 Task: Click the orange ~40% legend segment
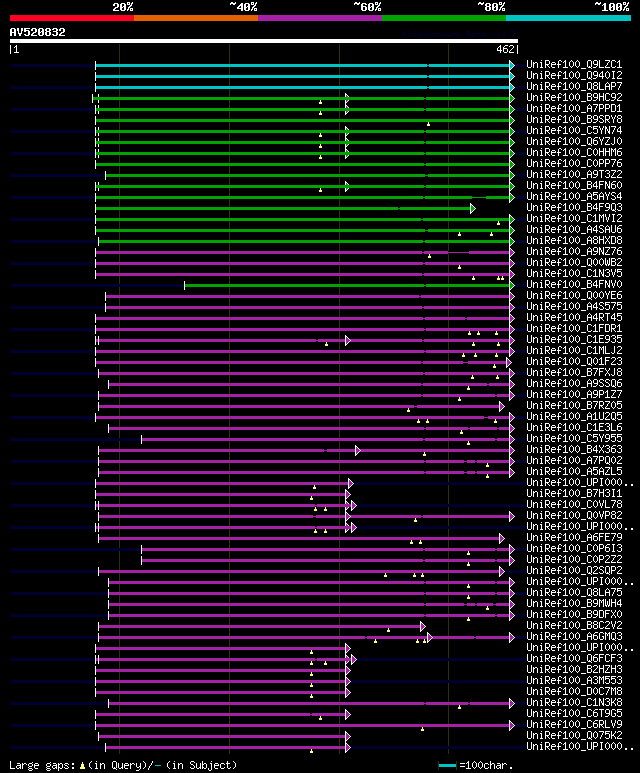click(196, 18)
